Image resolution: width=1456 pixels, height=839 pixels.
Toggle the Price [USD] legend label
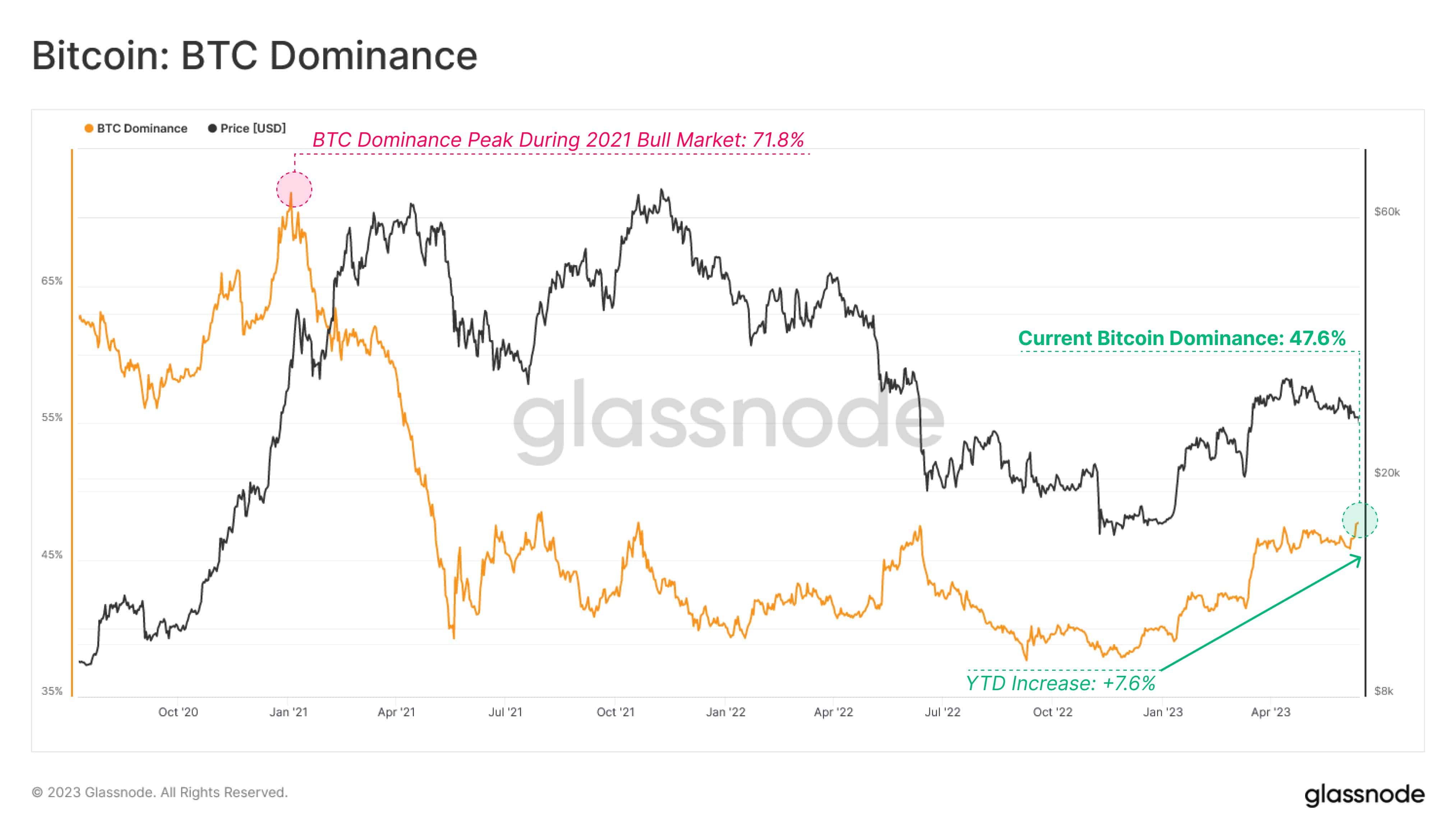click(x=253, y=128)
